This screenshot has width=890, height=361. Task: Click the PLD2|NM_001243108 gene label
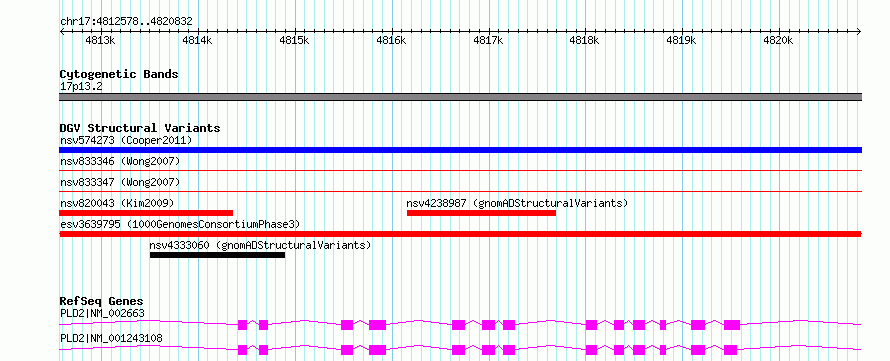pyautogui.click(x=111, y=338)
